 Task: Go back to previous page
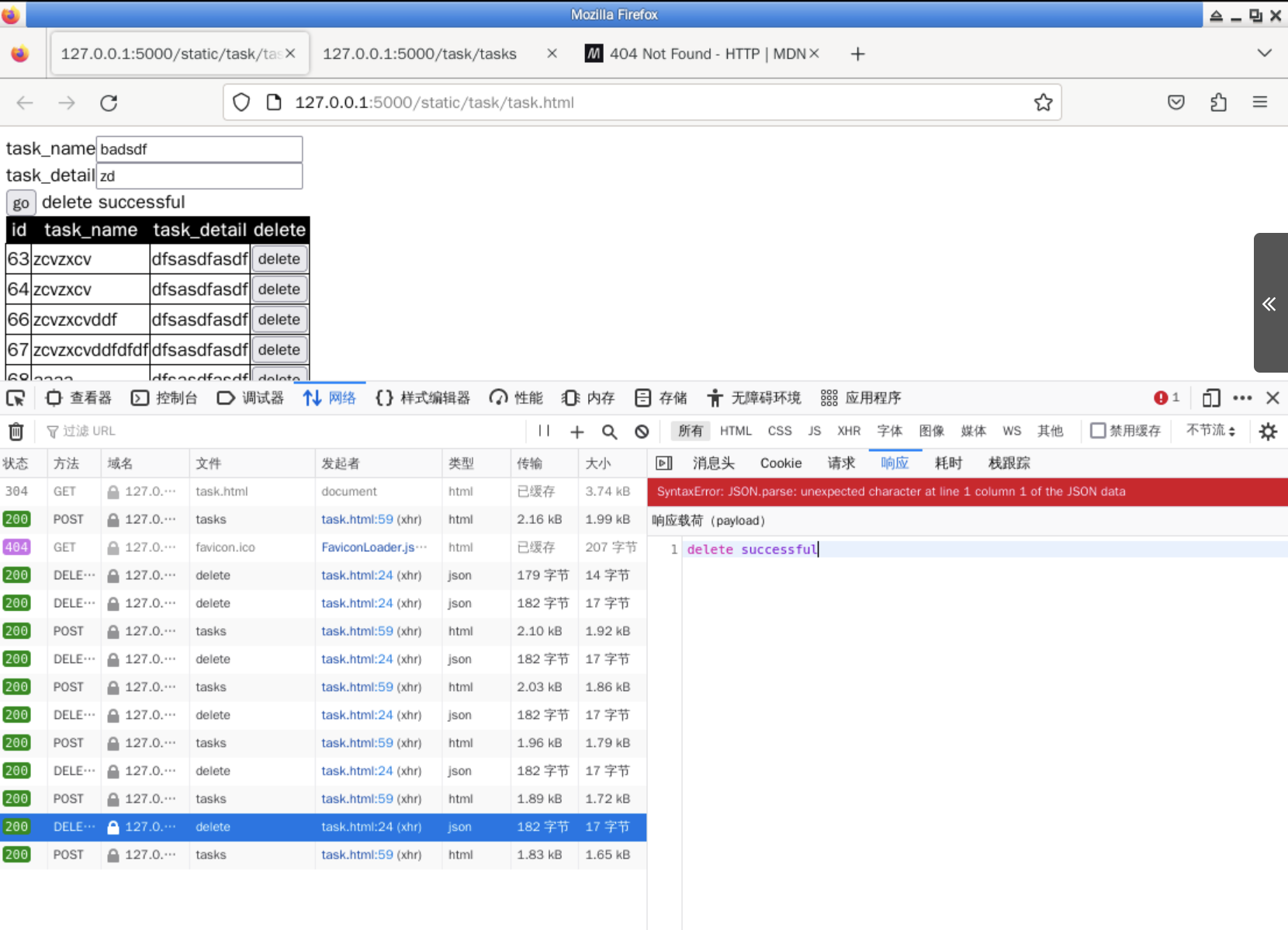[x=25, y=102]
